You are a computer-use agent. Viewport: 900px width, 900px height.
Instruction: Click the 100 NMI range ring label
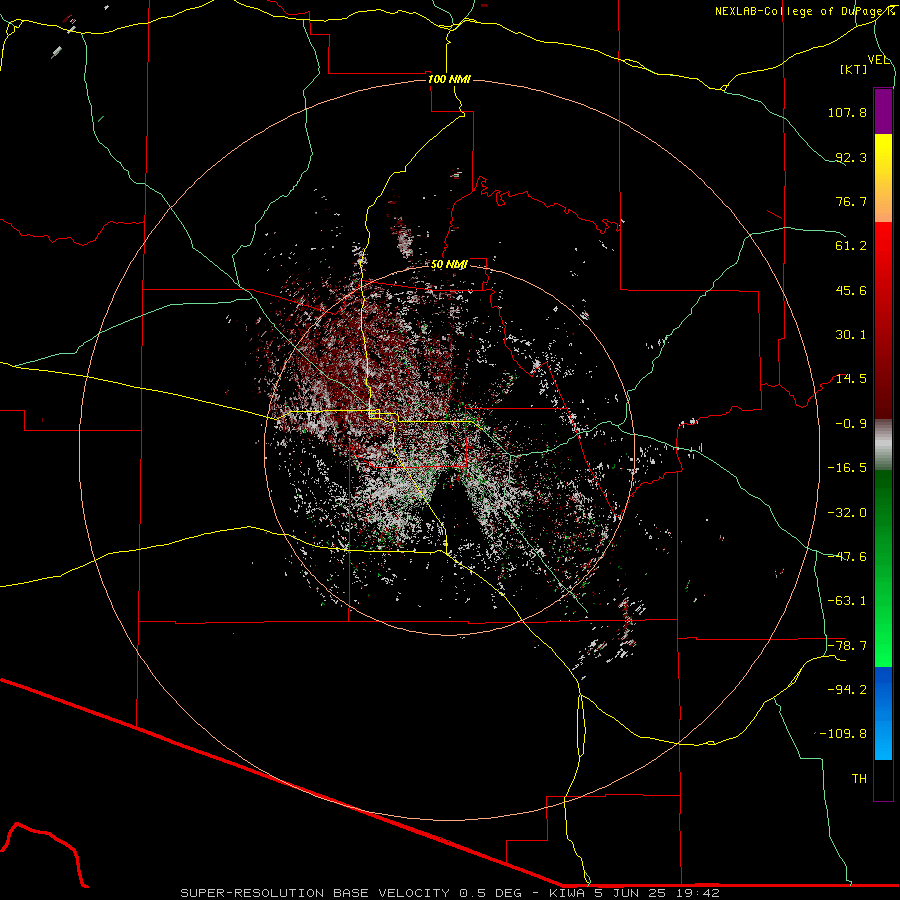[x=449, y=79]
